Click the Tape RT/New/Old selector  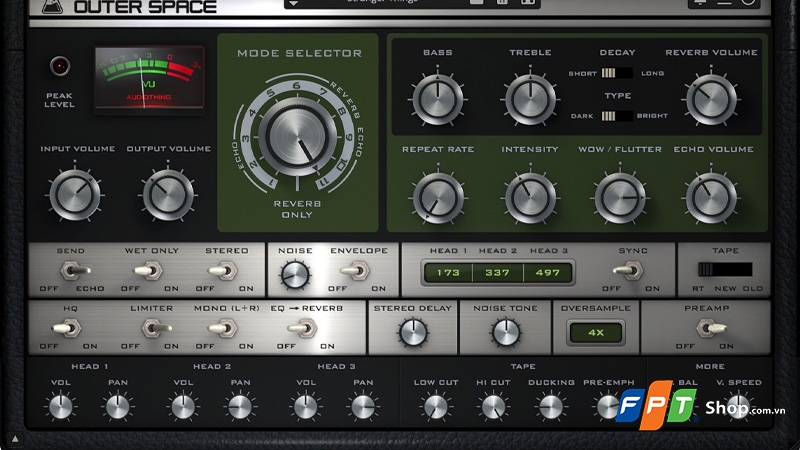pyautogui.click(x=725, y=269)
